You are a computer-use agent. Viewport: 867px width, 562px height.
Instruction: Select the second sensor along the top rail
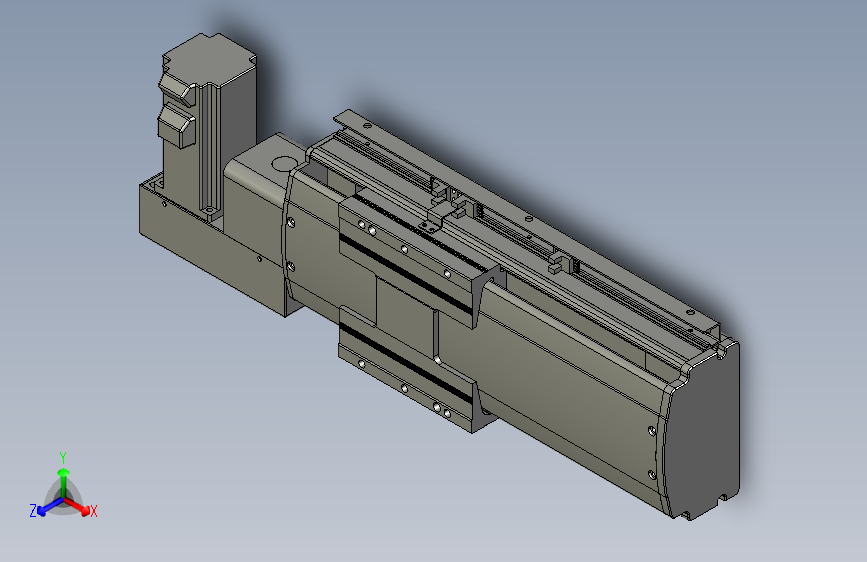pyautogui.click(x=562, y=263)
